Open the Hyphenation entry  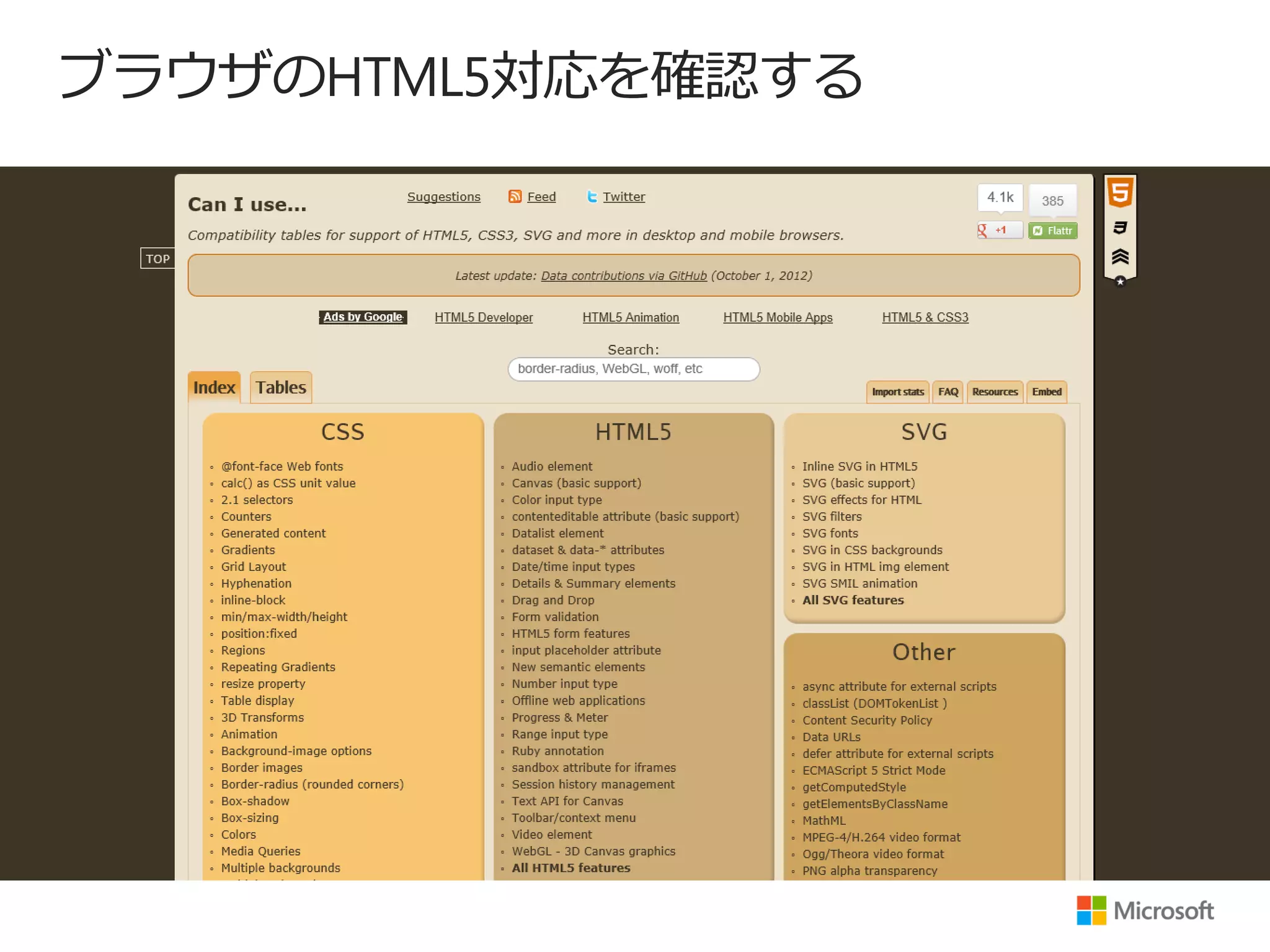pos(256,583)
